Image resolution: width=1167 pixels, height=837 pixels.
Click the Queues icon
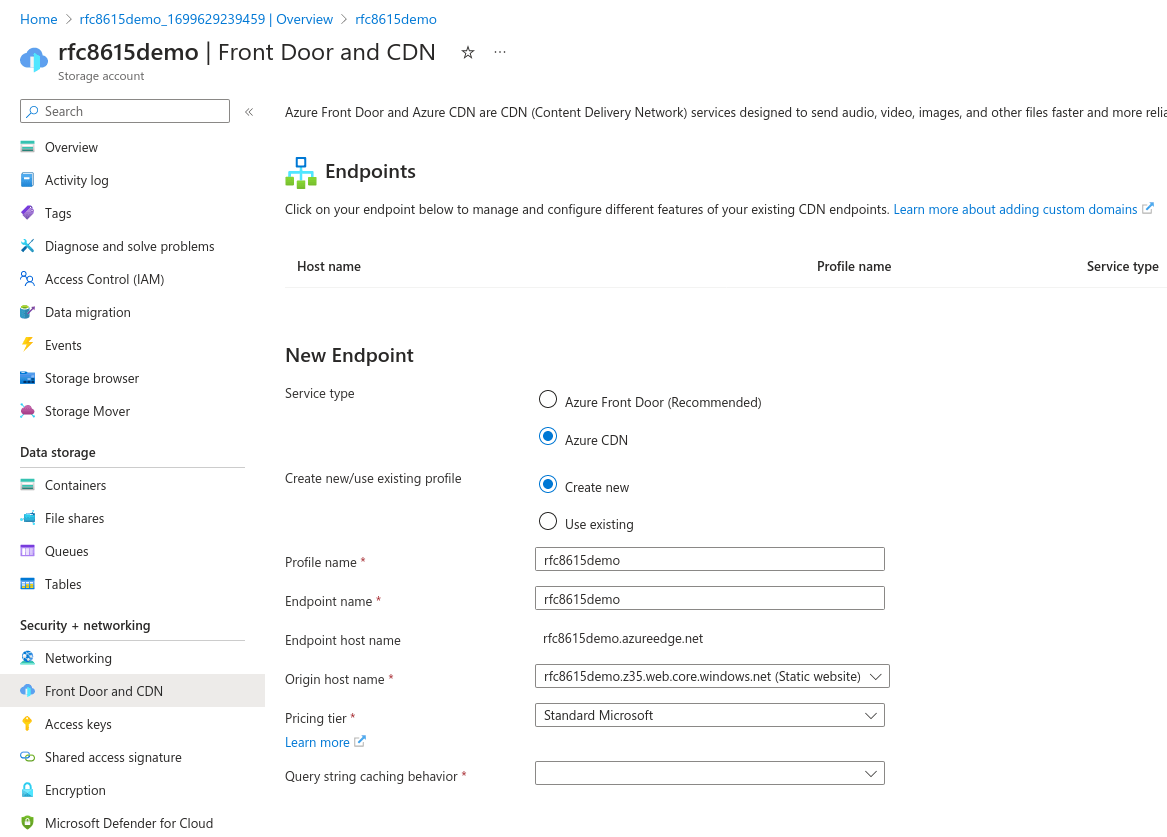click(28, 551)
